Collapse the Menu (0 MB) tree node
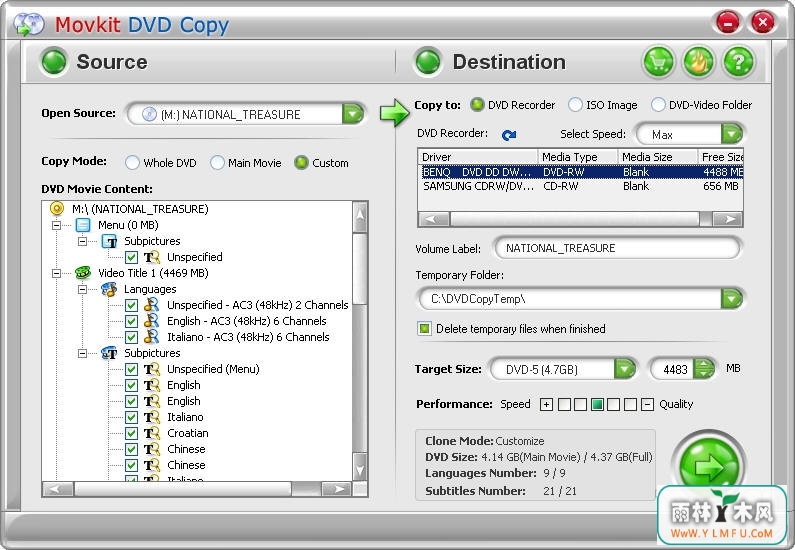 (56, 225)
